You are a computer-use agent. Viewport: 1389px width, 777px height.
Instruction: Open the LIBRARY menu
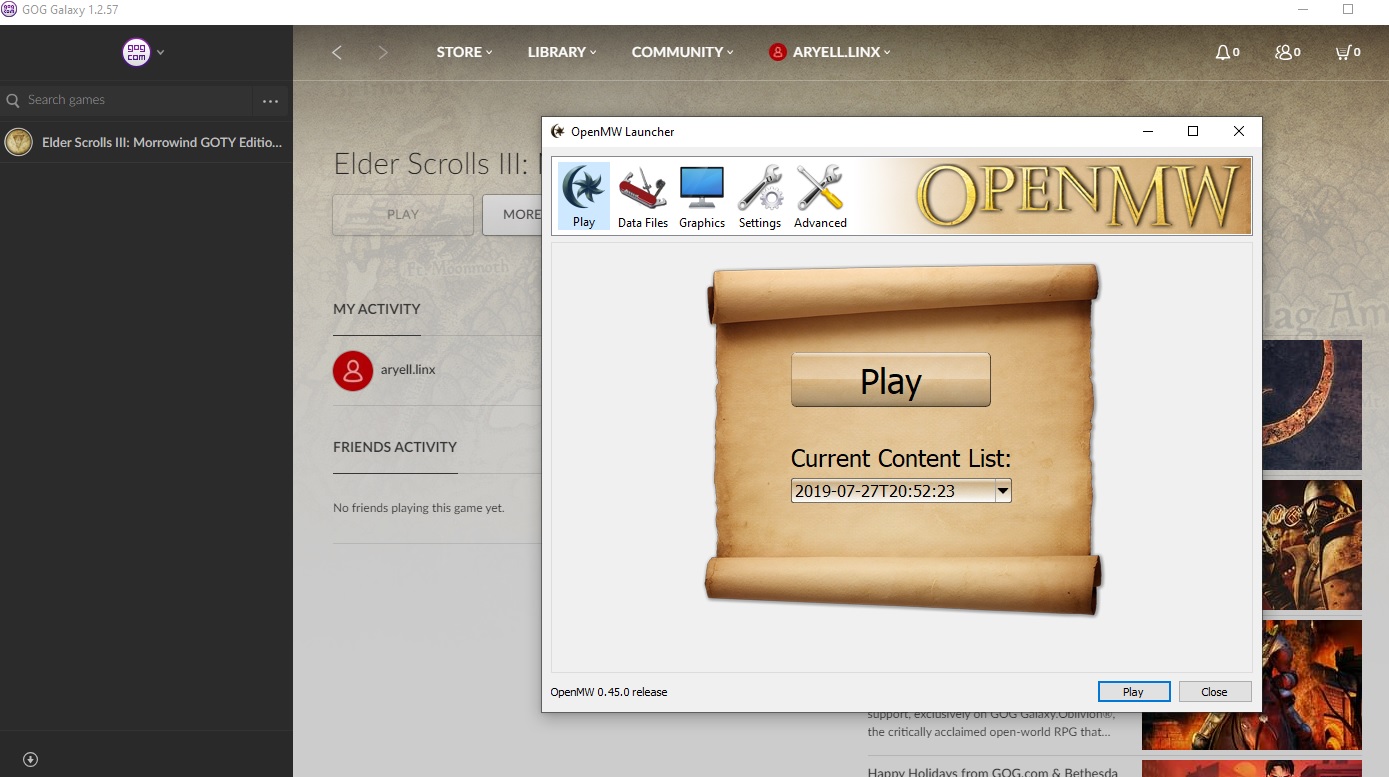pyautogui.click(x=562, y=52)
